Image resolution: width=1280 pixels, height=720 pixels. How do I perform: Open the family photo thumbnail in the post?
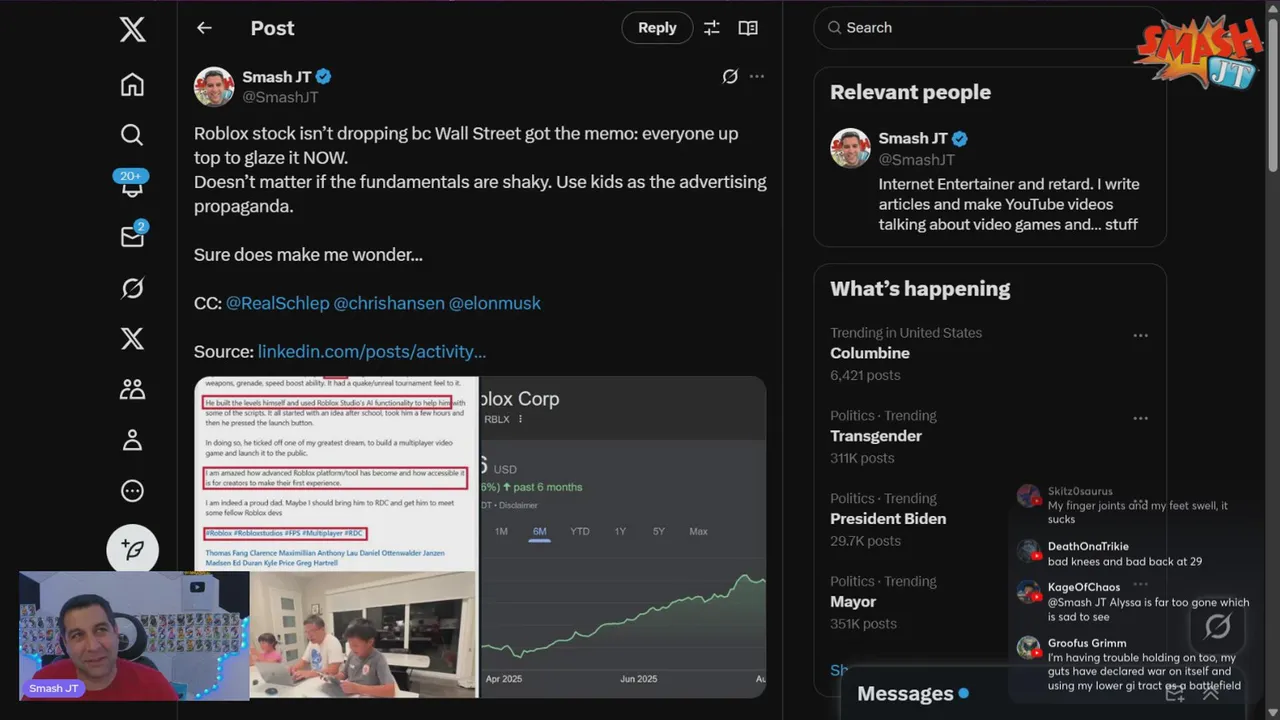[x=363, y=634]
